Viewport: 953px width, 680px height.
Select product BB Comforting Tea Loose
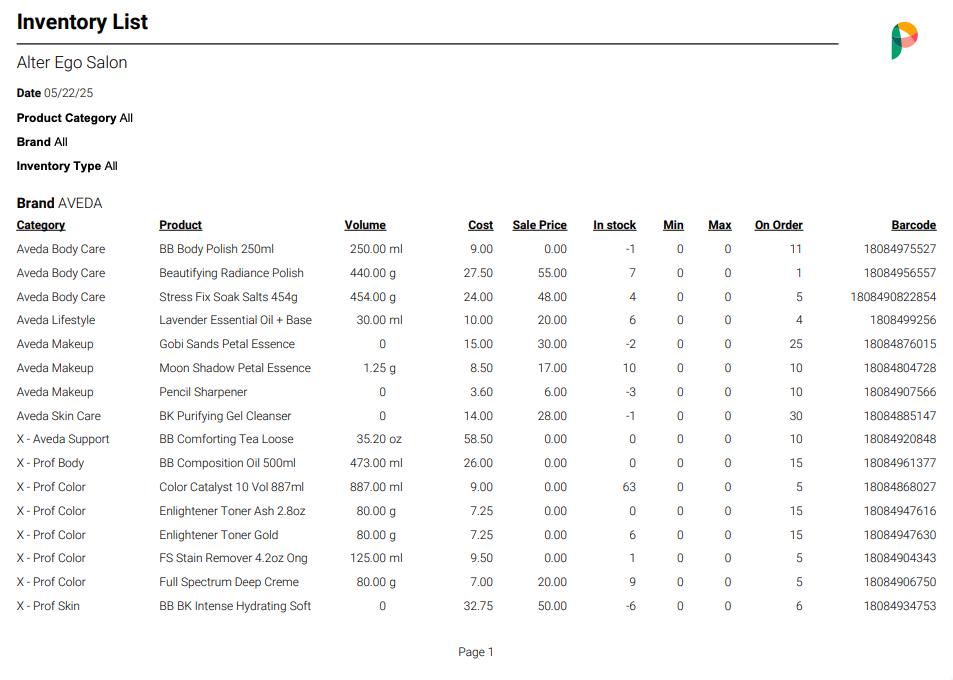click(x=226, y=439)
